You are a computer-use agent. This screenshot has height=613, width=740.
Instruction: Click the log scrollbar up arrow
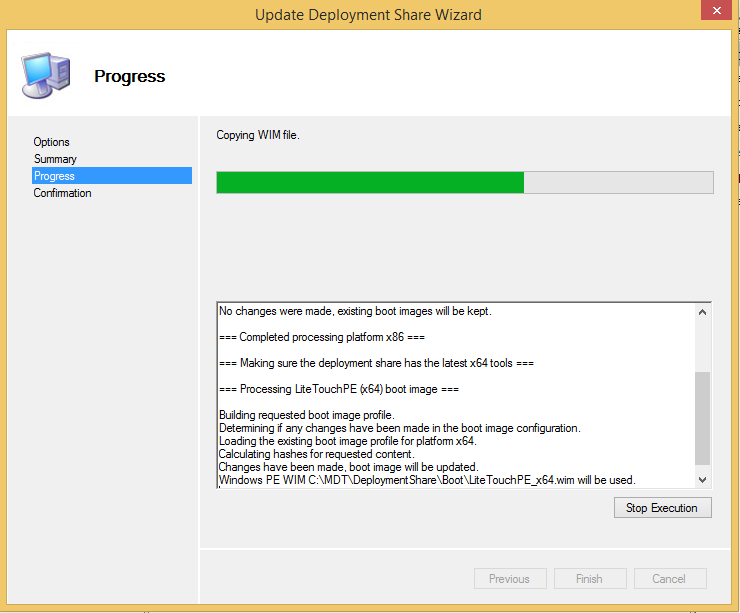click(702, 312)
